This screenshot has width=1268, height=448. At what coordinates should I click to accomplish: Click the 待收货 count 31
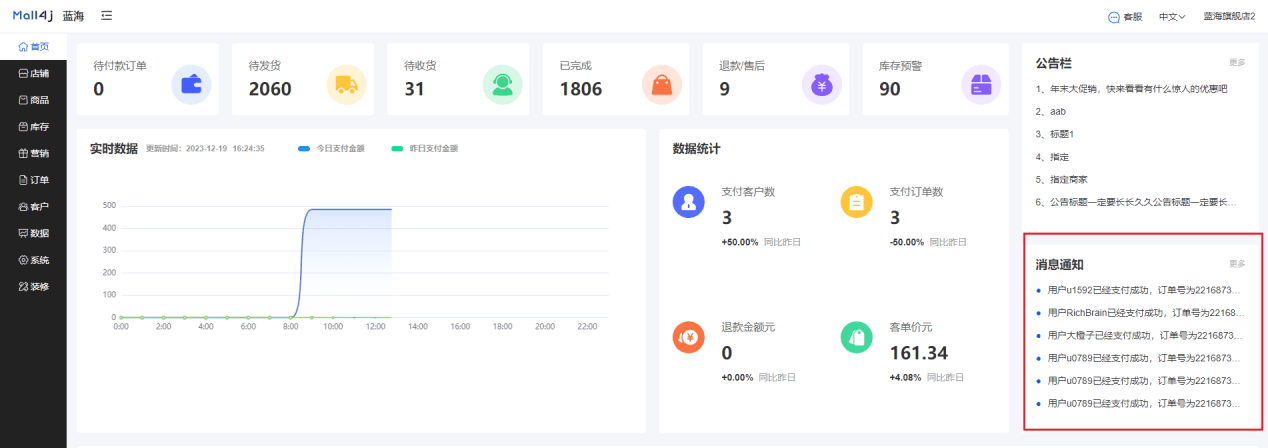pyautogui.click(x=414, y=89)
